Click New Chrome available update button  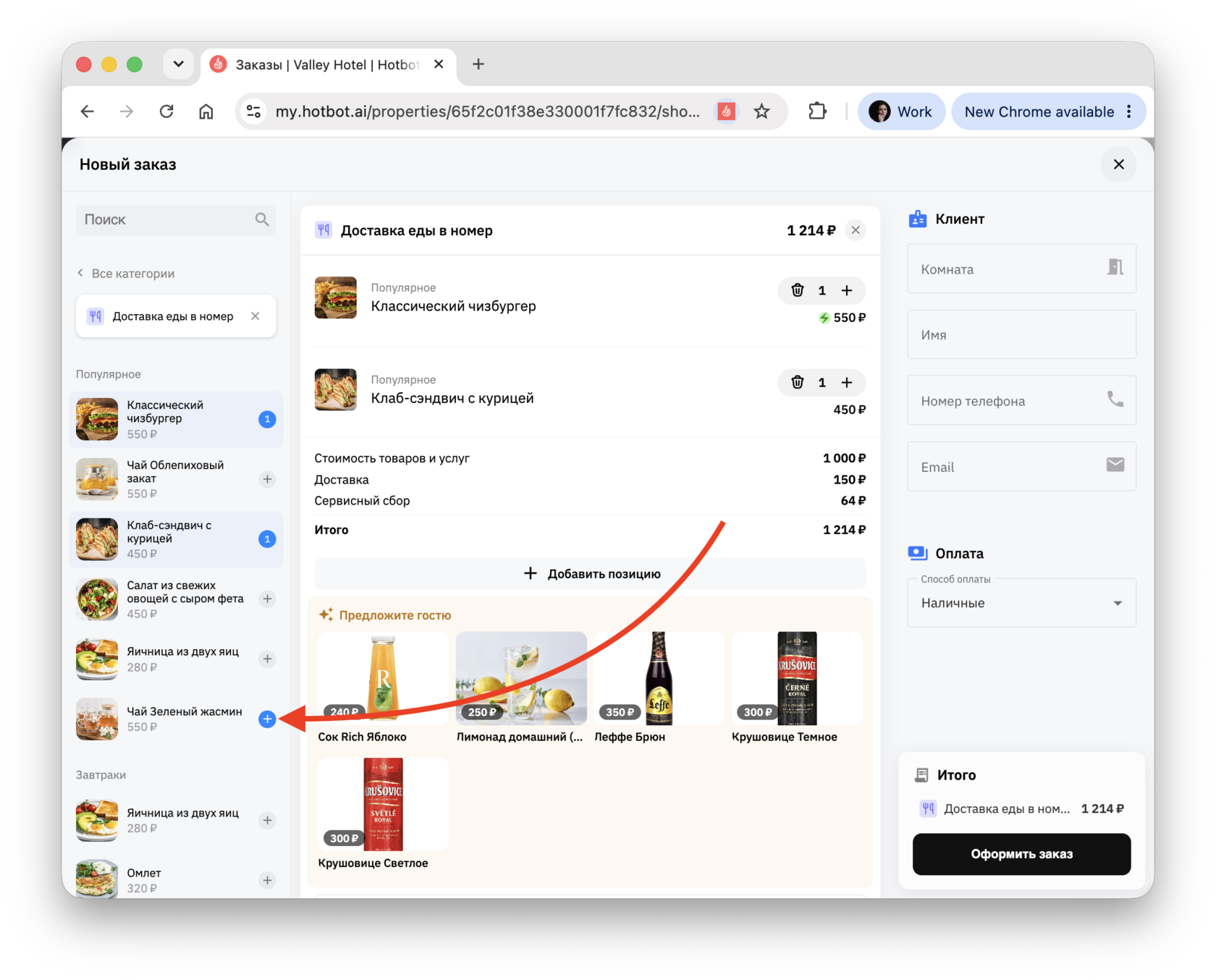(x=1047, y=111)
